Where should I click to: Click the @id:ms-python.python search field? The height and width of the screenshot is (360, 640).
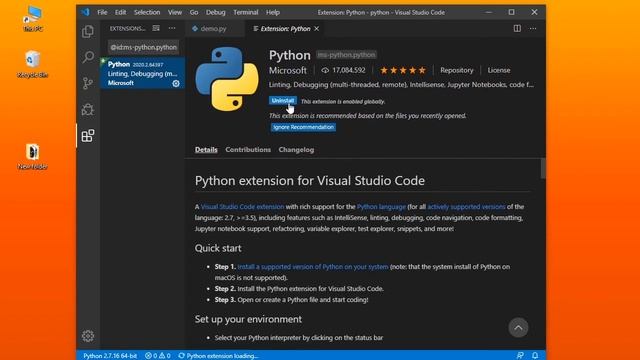143,47
